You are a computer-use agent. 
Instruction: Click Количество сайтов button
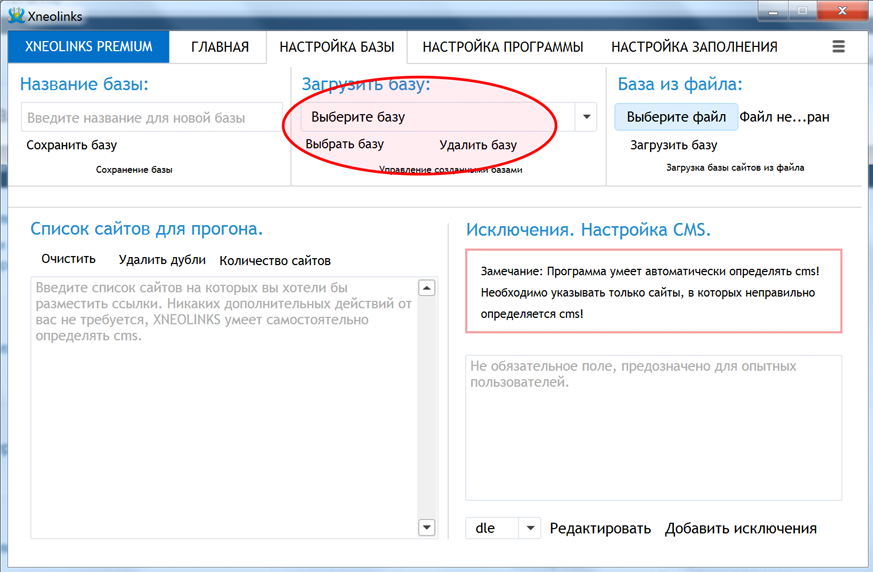[x=275, y=261]
